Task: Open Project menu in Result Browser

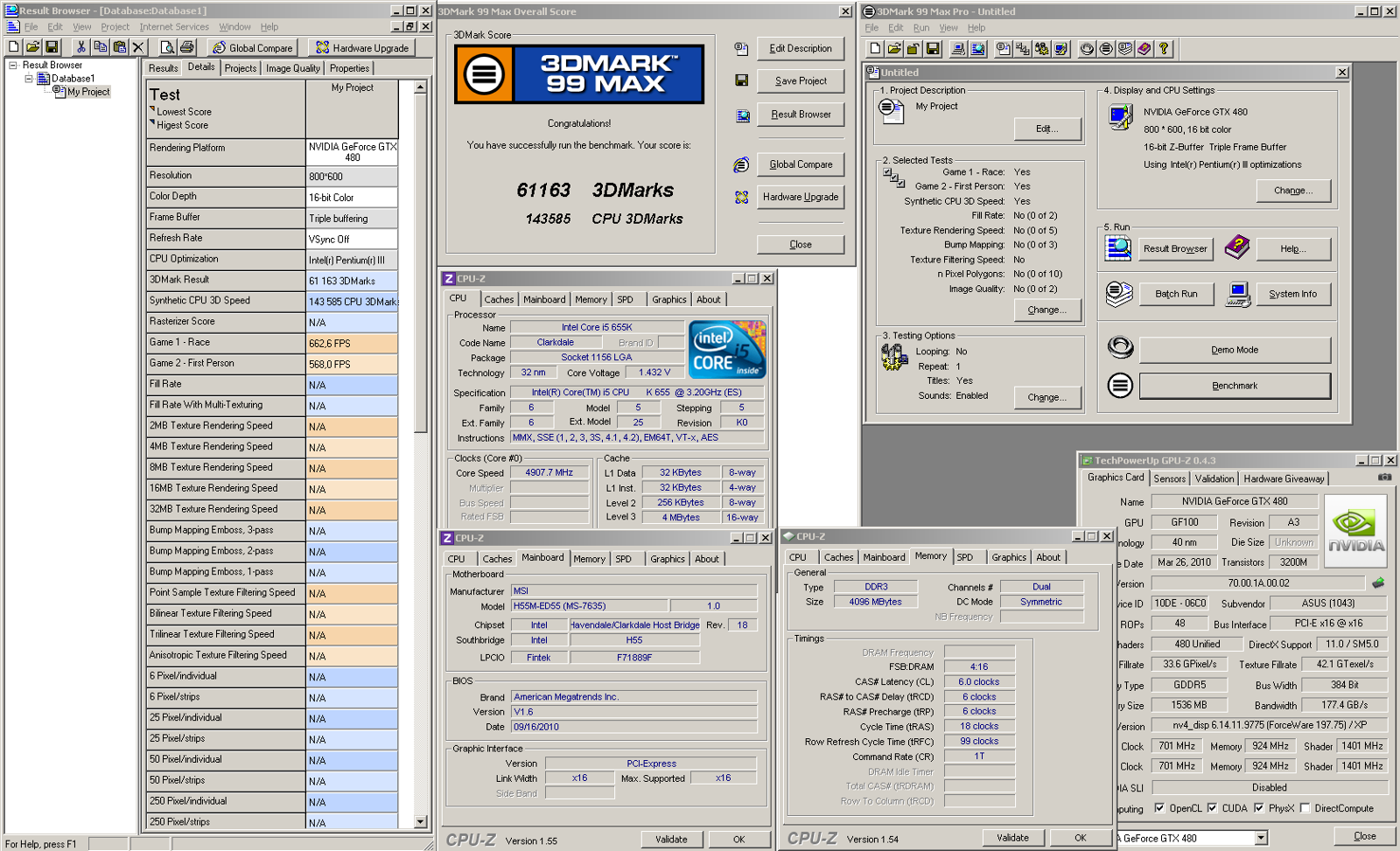Action: pyautogui.click(x=115, y=27)
